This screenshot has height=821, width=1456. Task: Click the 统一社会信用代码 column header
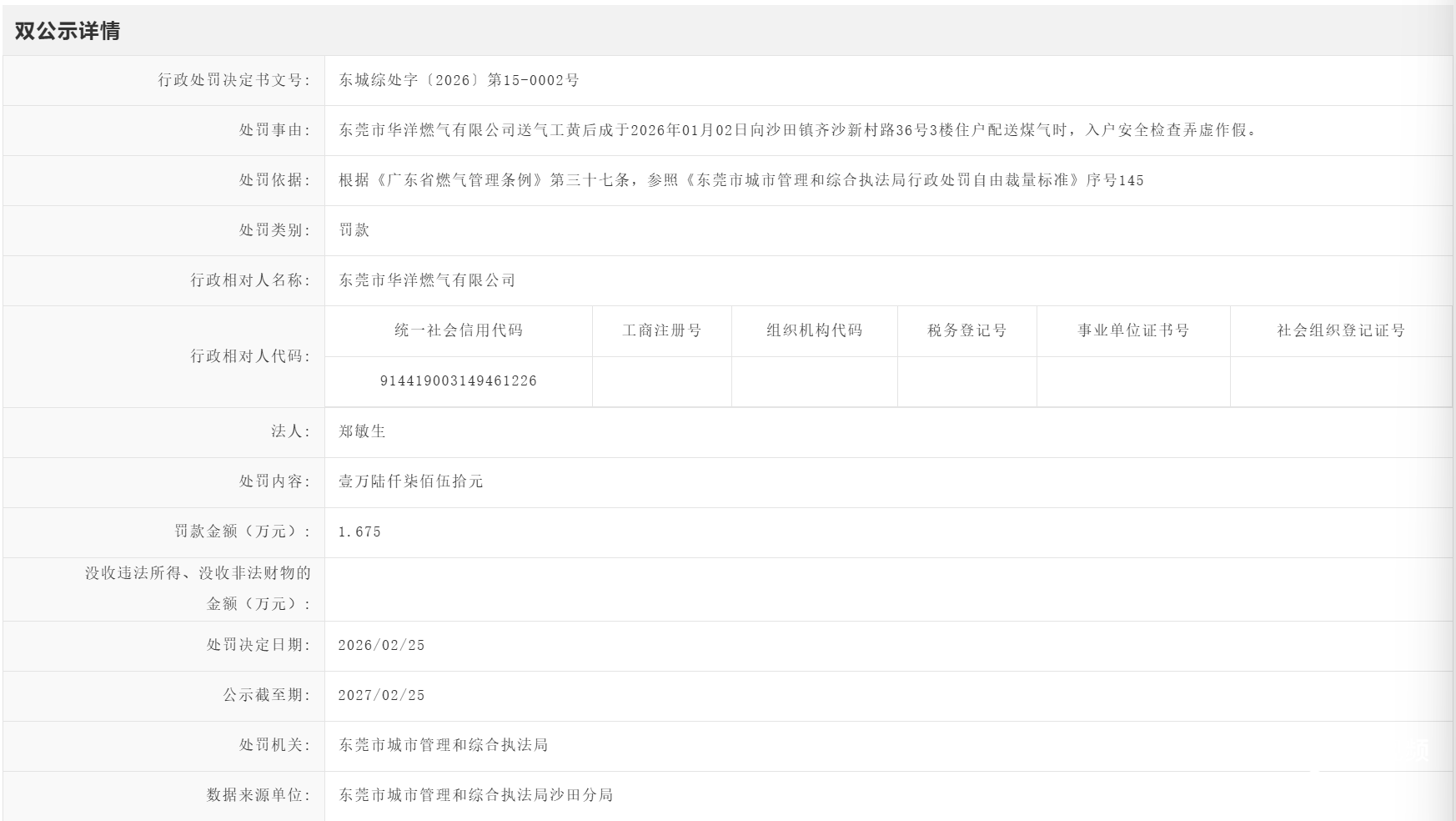click(459, 330)
